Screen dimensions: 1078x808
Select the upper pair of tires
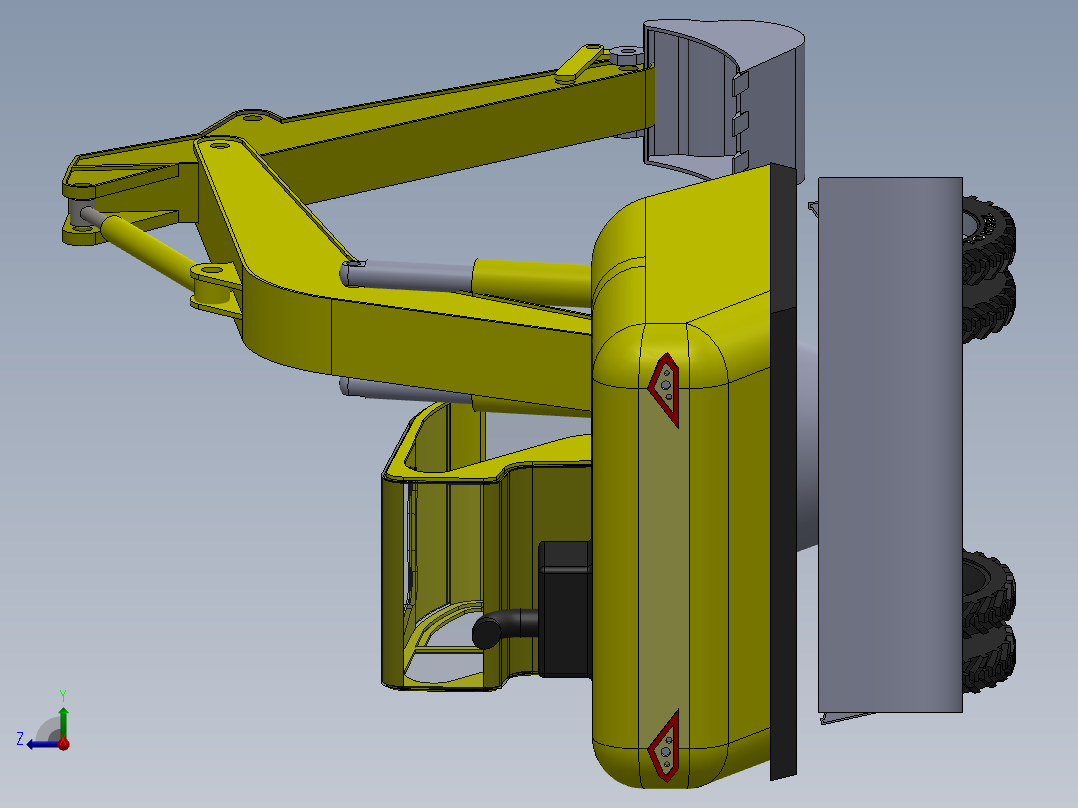(x=990, y=268)
